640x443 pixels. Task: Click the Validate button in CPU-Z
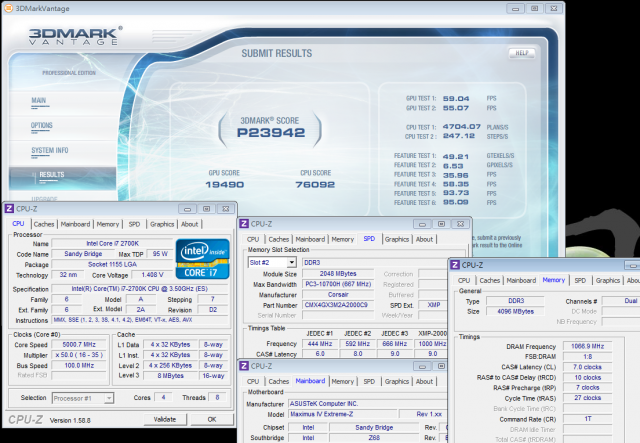point(165,419)
